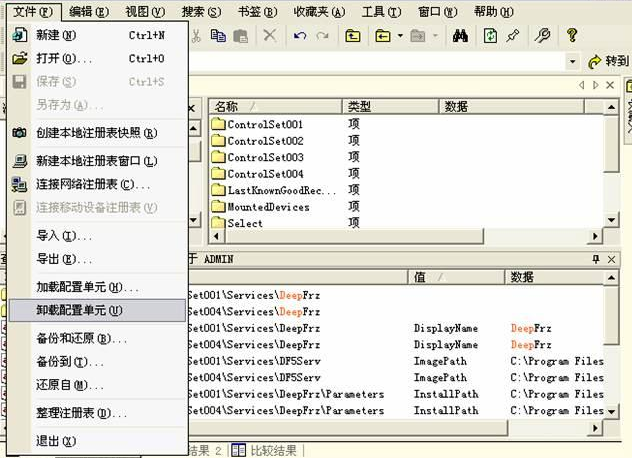The height and width of the screenshot is (458, 632).
Task: Click the pushpin toolbar icon
Action: click(513, 36)
